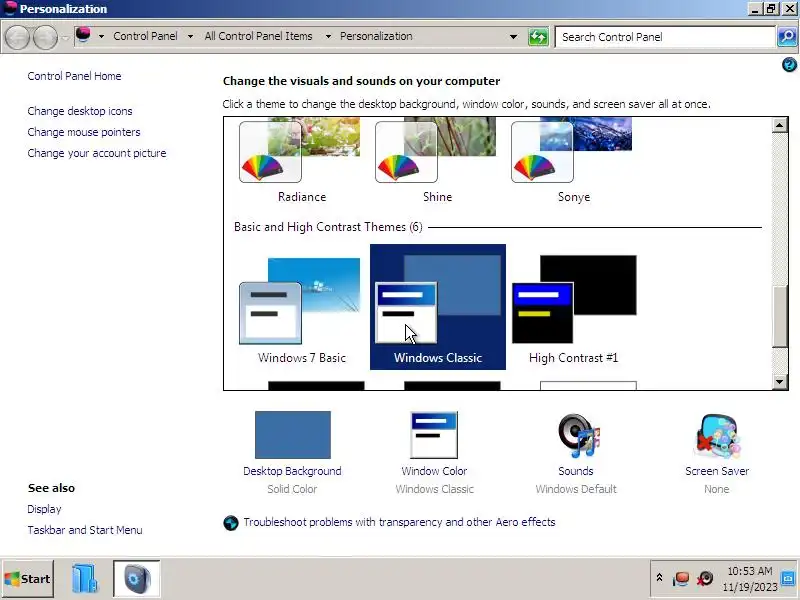Click All Control Panel Items breadcrumb

[x=258, y=36]
